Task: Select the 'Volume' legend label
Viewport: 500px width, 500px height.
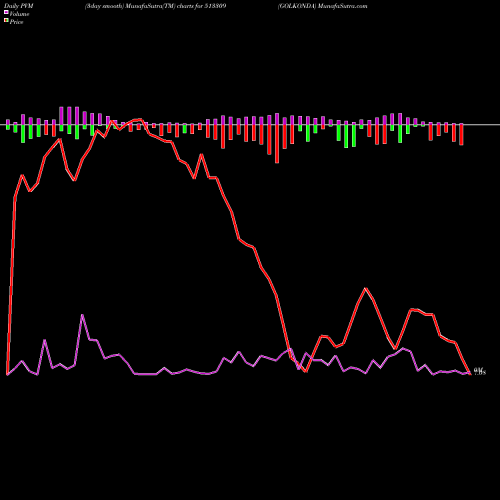Action: point(19,14)
